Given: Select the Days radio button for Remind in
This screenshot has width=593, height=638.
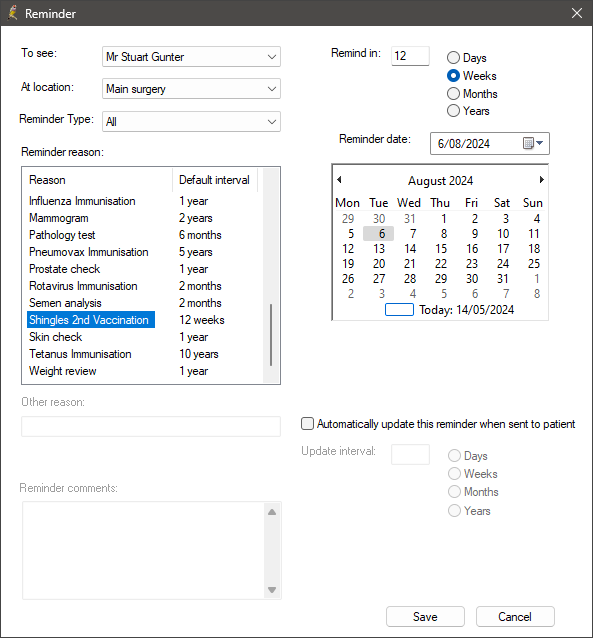Looking at the screenshot, I should (453, 58).
